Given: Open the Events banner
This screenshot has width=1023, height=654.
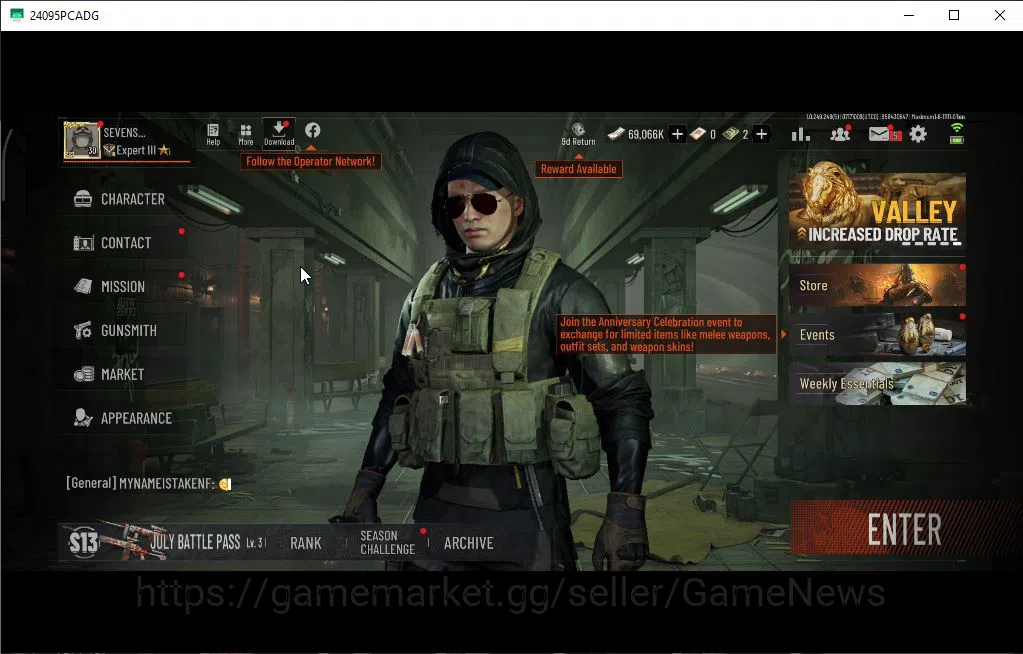Looking at the screenshot, I should tap(878, 335).
